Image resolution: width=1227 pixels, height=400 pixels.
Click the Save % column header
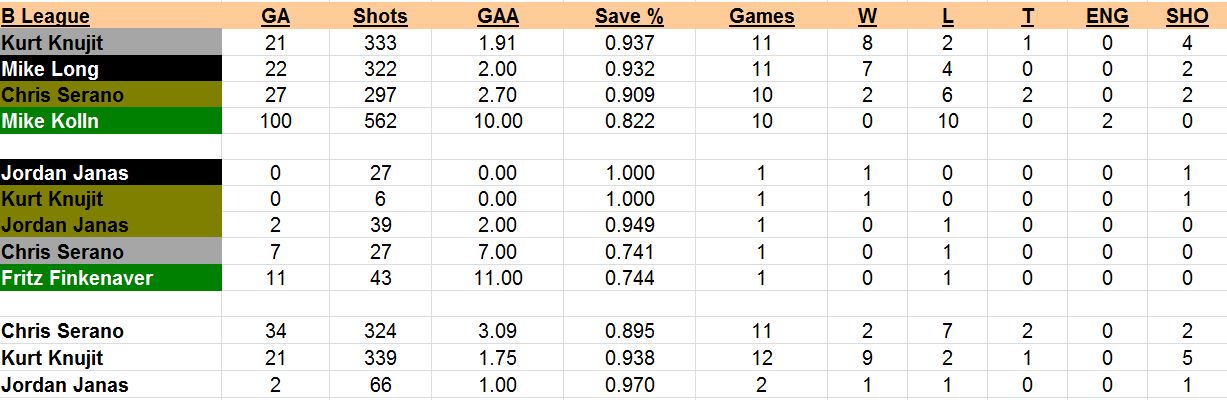630,16
